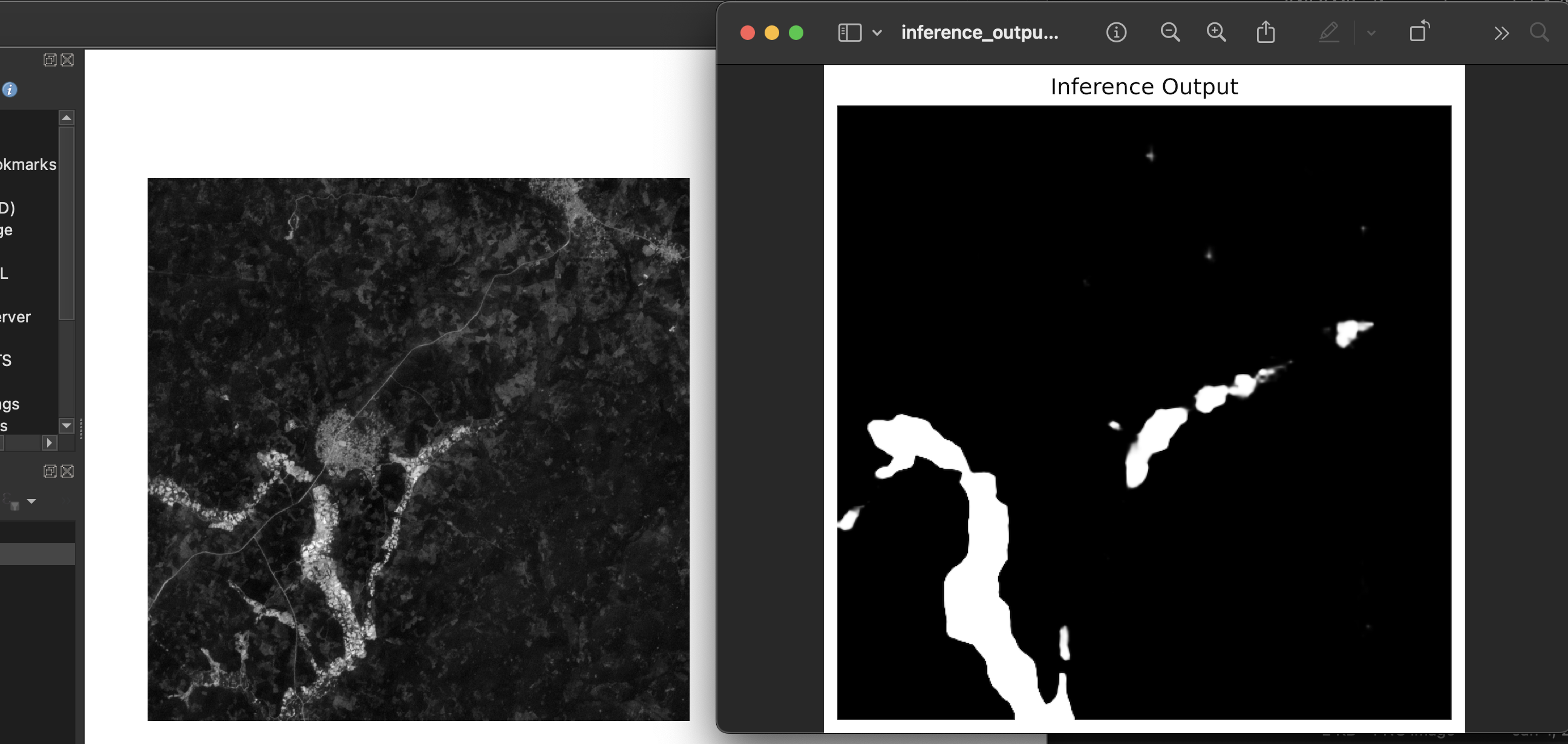This screenshot has width=1568, height=744.
Task: Show more toolbar items chevron
Action: coord(1501,33)
